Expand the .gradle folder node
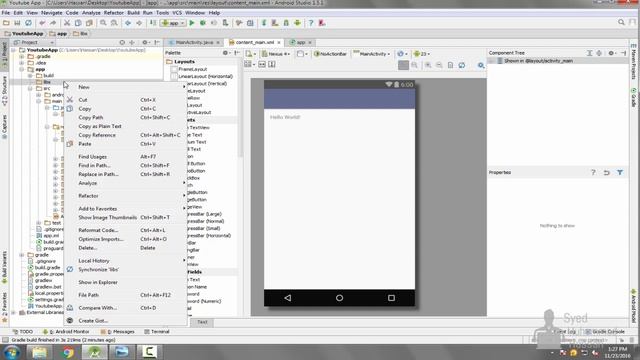Image resolution: width=640 pixels, height=360 pixels. (x=22, y=56)
